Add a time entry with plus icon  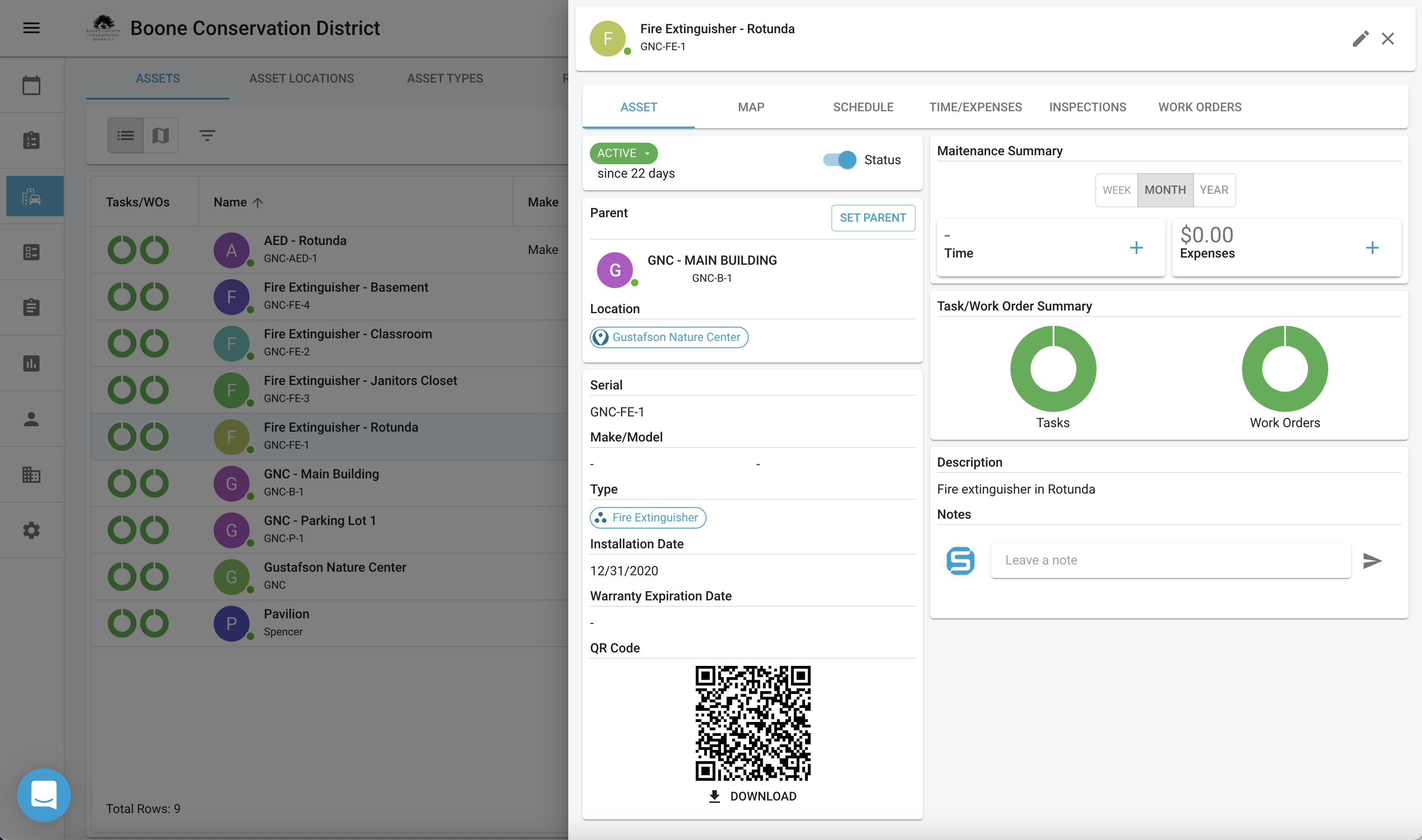pyautogui.click(x=1136, y=247)
